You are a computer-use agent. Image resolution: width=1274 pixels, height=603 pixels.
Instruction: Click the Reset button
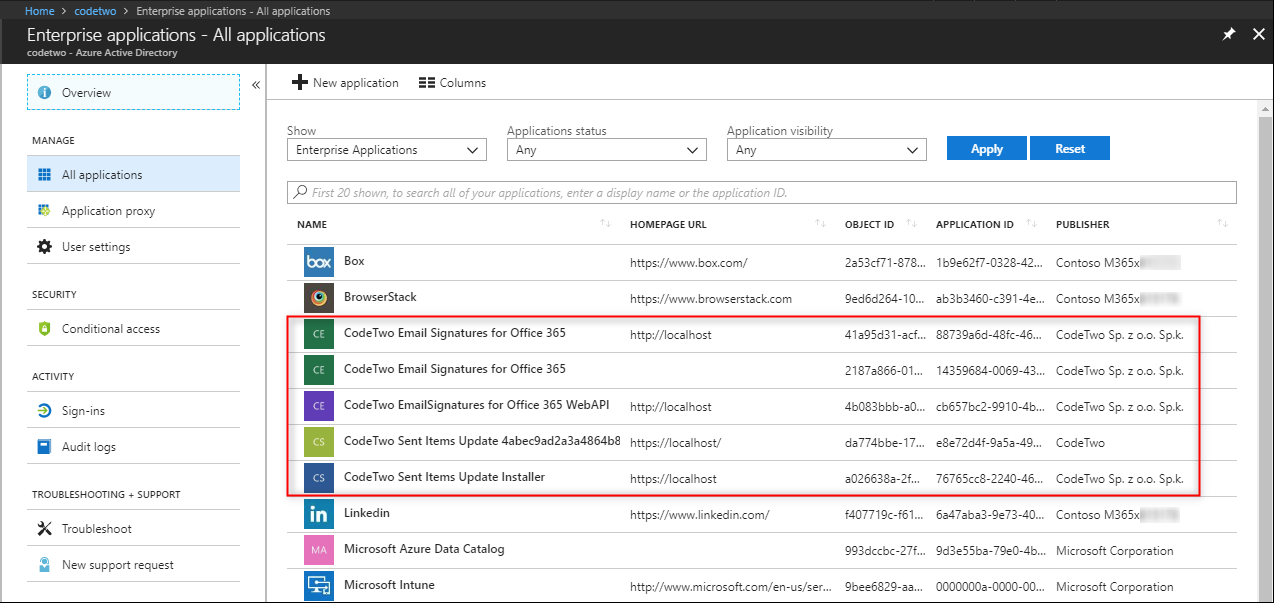coord(1070,149)
